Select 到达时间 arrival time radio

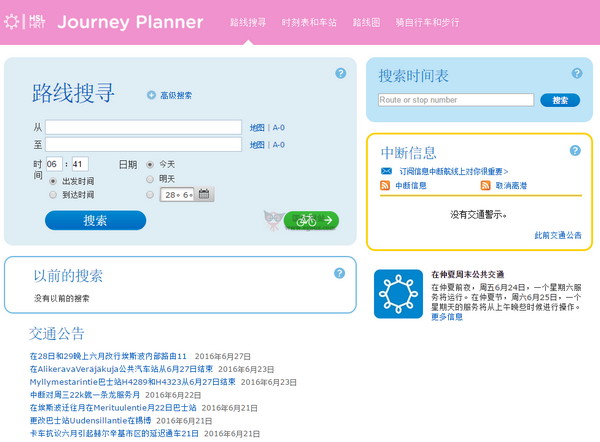point(53,195)
